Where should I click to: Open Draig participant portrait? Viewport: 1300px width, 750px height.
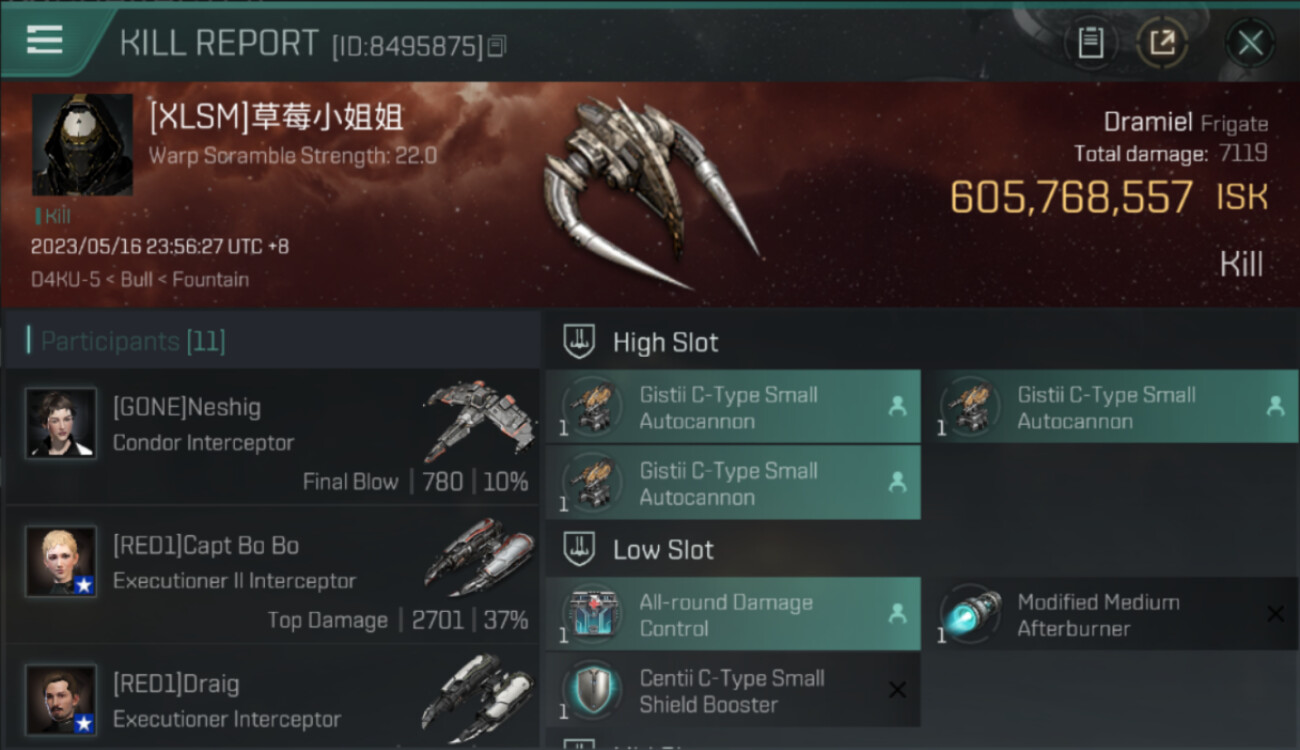(x=61, y=700)
